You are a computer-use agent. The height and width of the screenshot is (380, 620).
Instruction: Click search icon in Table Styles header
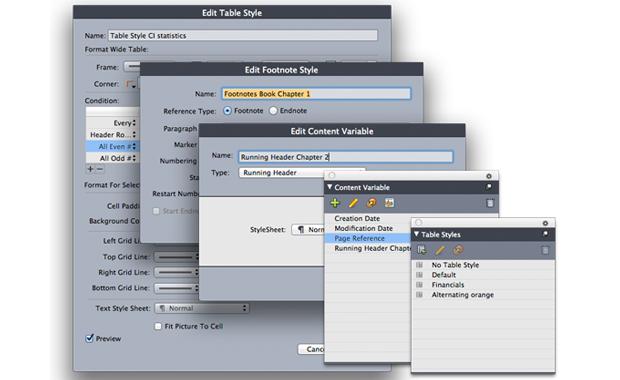[545, 234]
